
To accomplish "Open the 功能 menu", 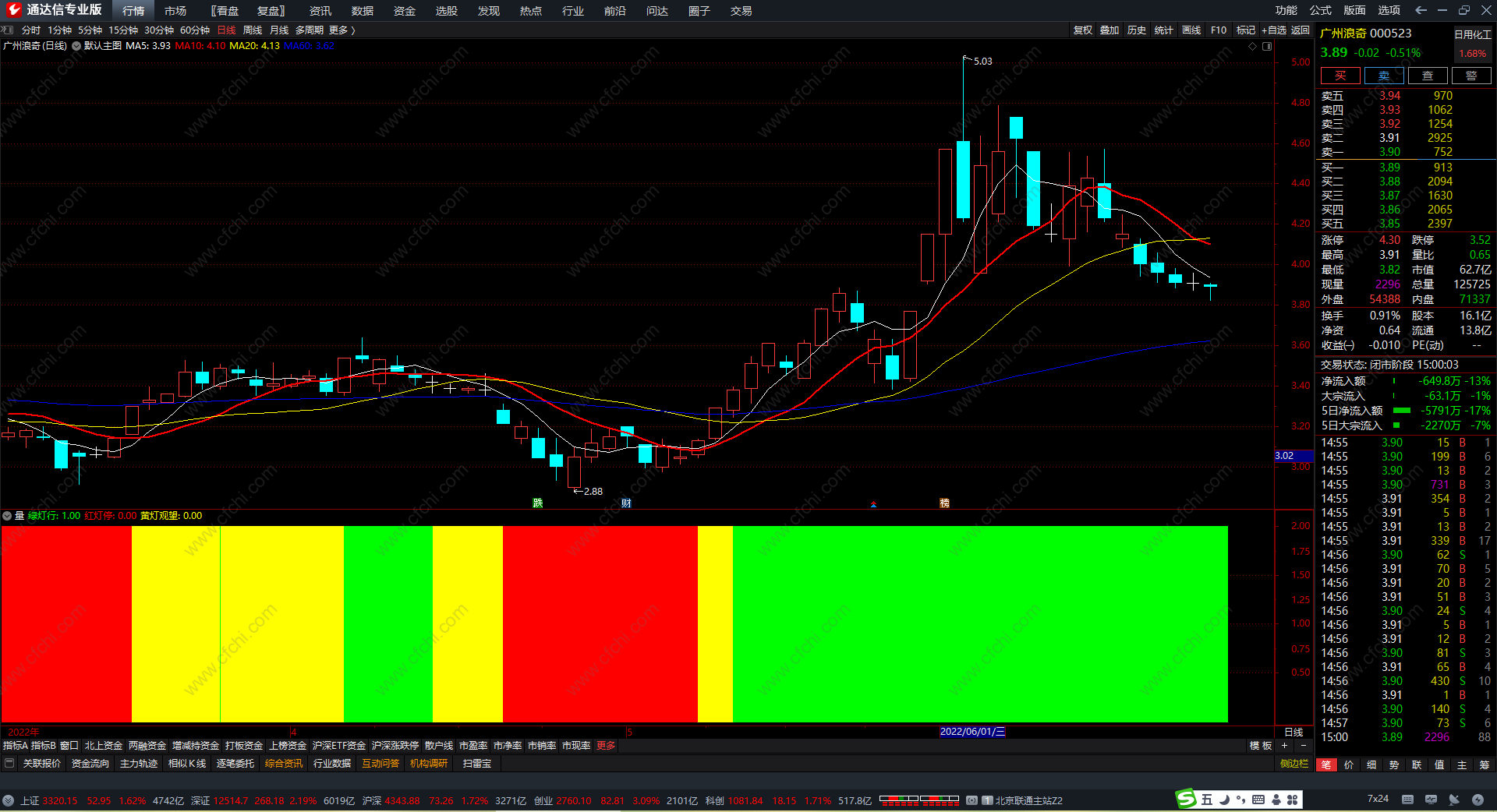I will coord(1286,10).
